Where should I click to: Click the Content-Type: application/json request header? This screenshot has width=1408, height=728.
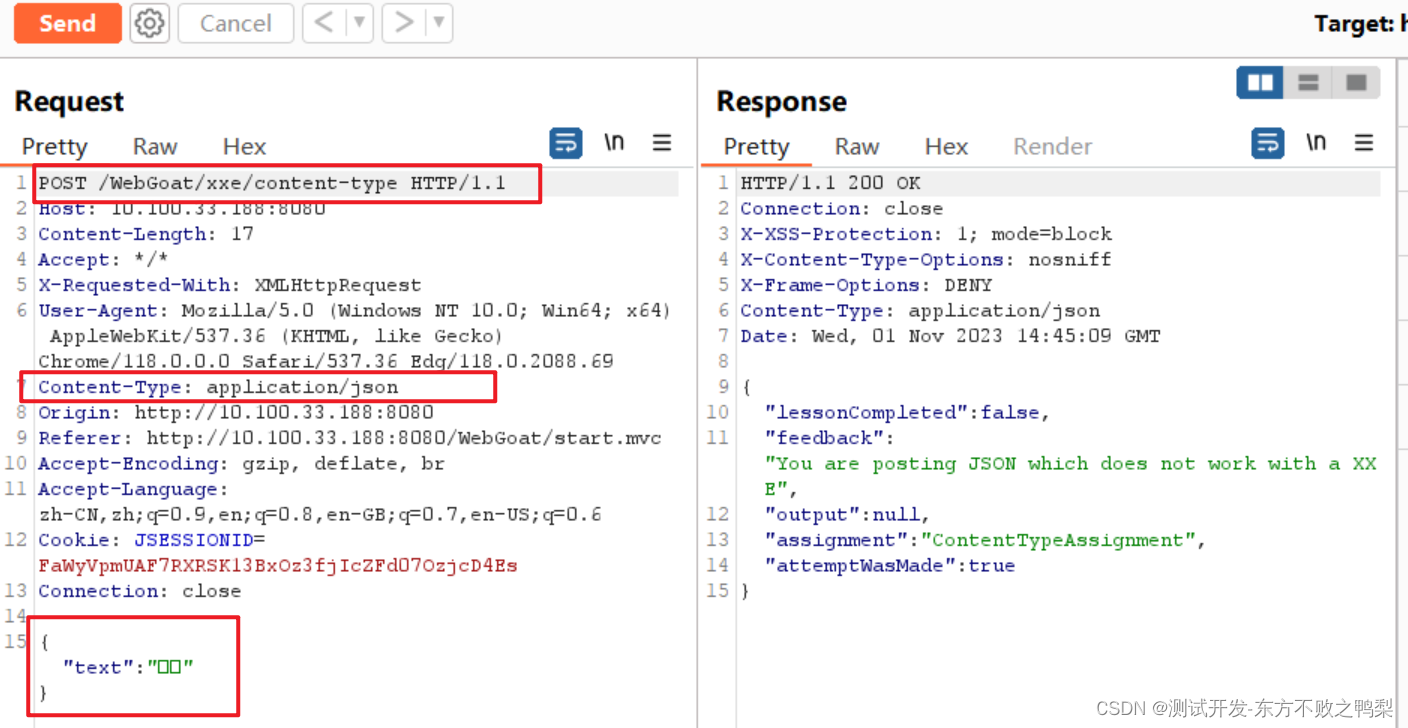[218, 387]
